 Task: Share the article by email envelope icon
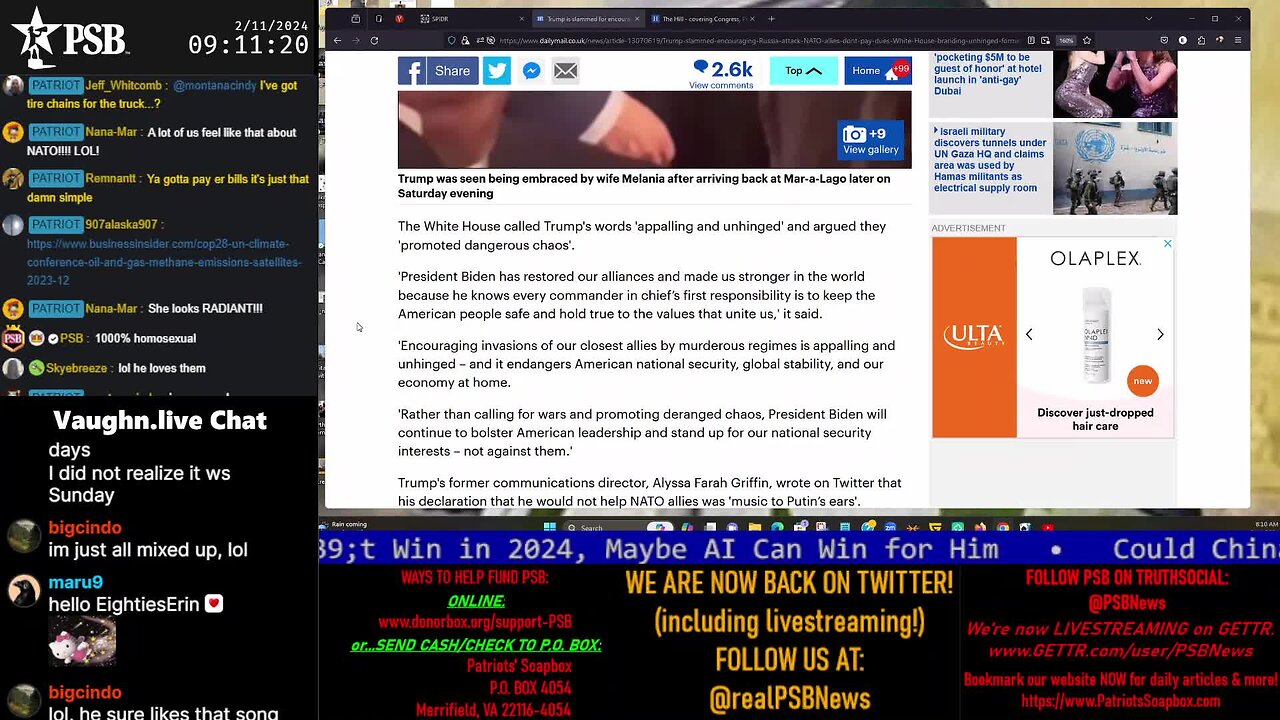[565, 71]
